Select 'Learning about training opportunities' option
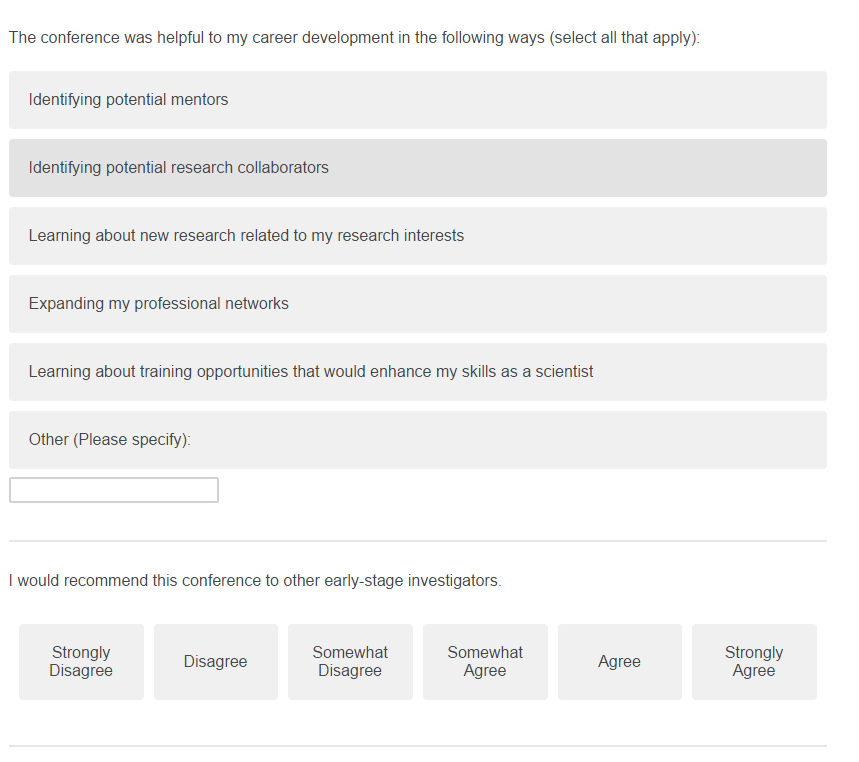859x762 pixels. coord(417,372)
